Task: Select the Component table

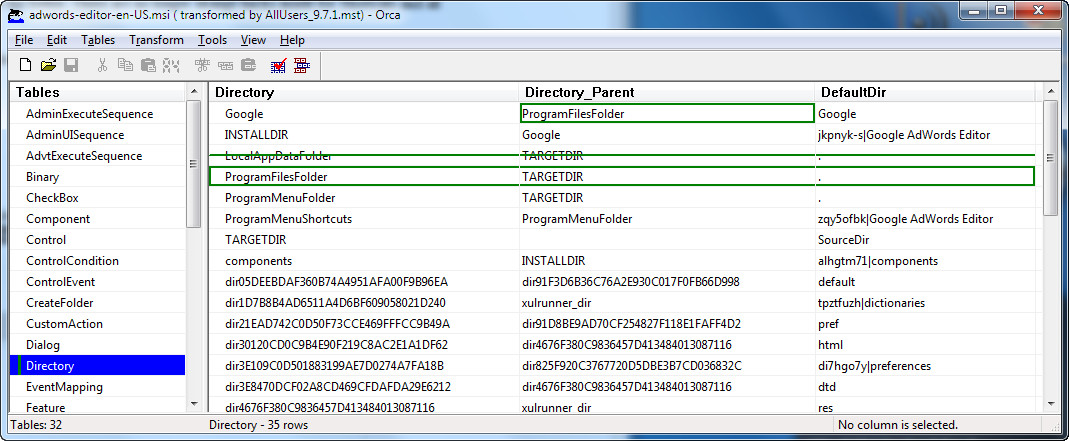Action: point(58,219)
